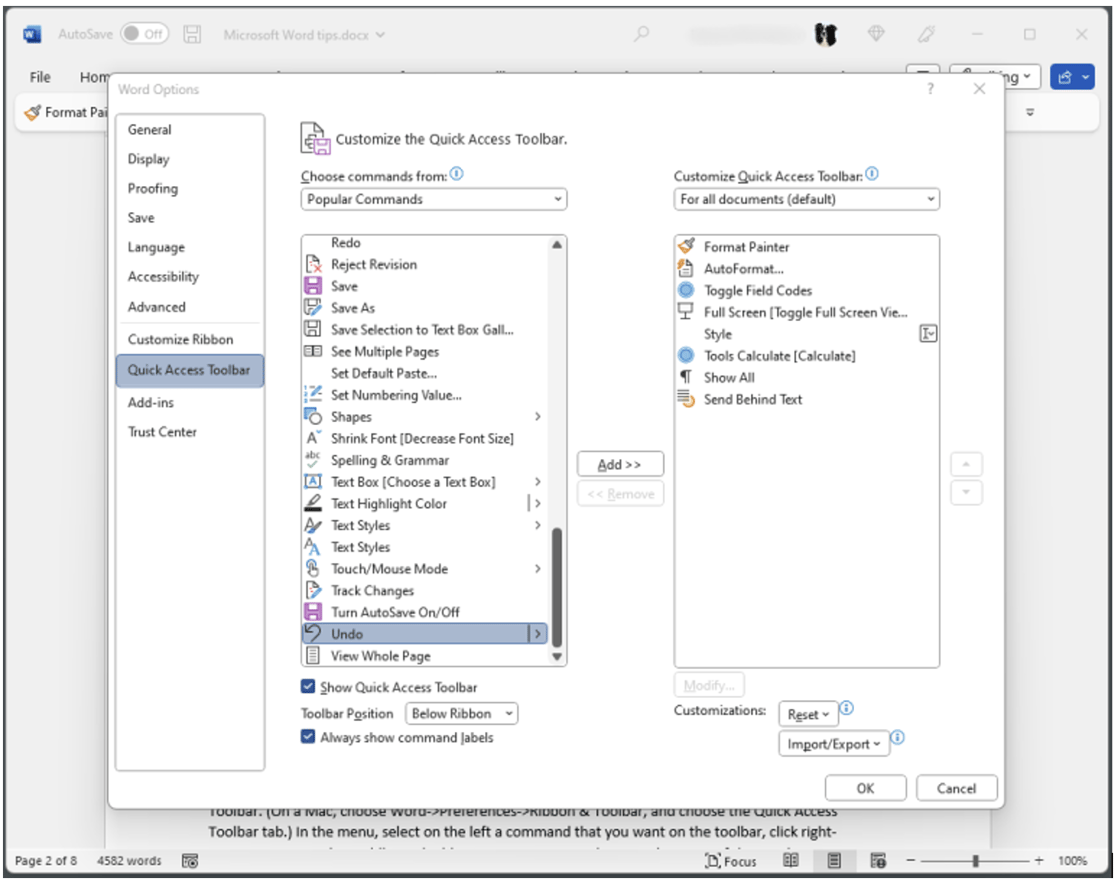Click the Spelling & Grammar icon
This screenshot has height=884, width=1116.
[x=313, y=460]
